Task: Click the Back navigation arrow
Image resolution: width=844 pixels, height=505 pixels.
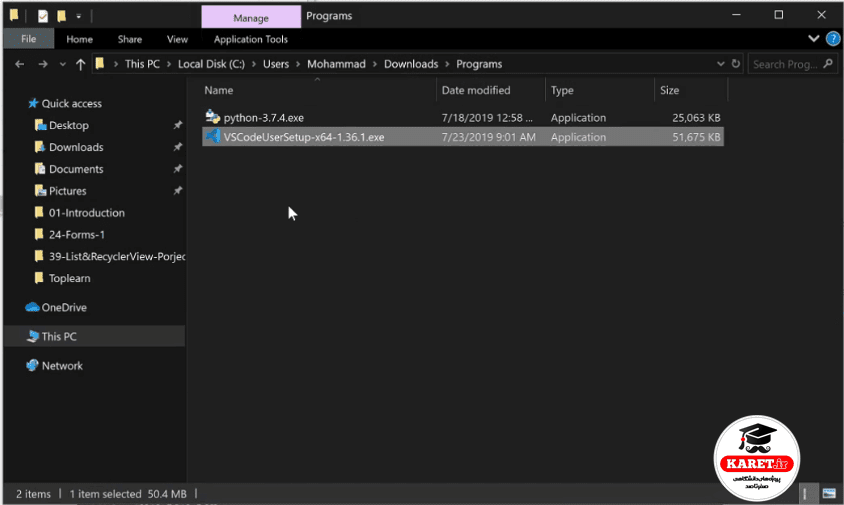Action: pos(20,64)
